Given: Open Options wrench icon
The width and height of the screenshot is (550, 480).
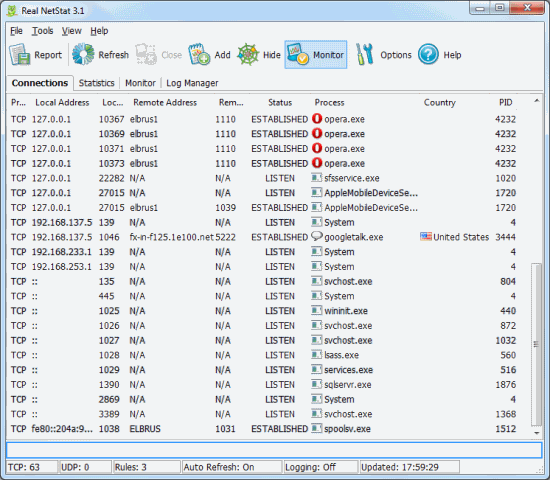Looking at the screenshot, I should tap(364, 54).
